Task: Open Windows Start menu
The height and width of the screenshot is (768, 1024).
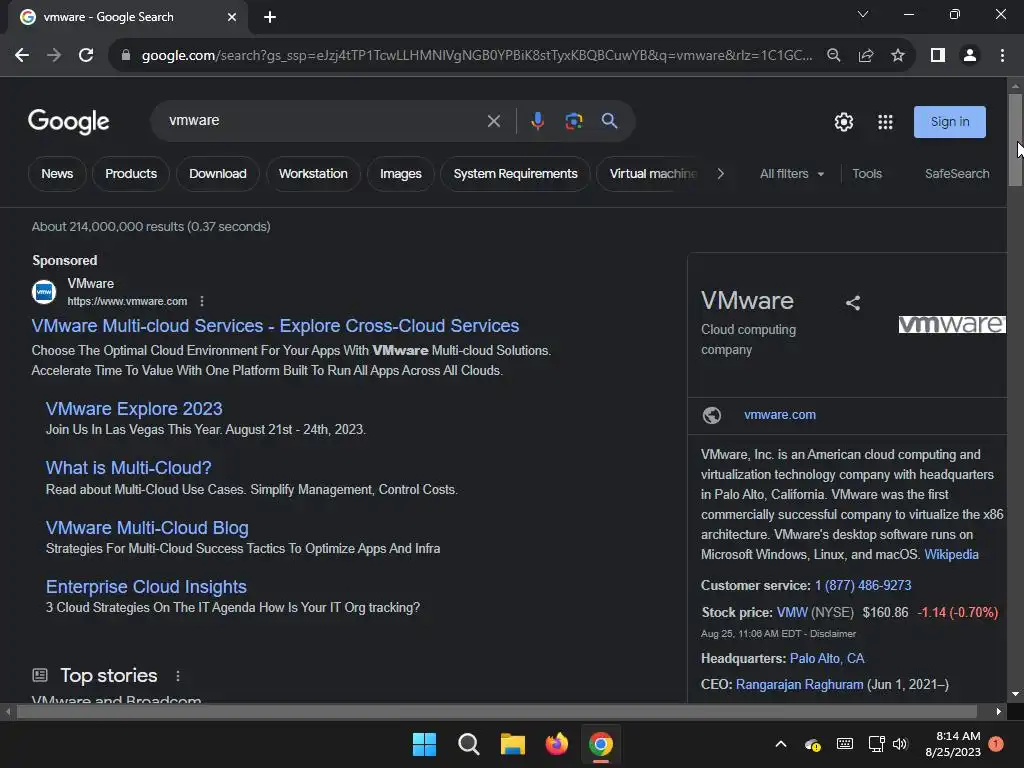Action: pyautogui.click(x=424, y=744)
